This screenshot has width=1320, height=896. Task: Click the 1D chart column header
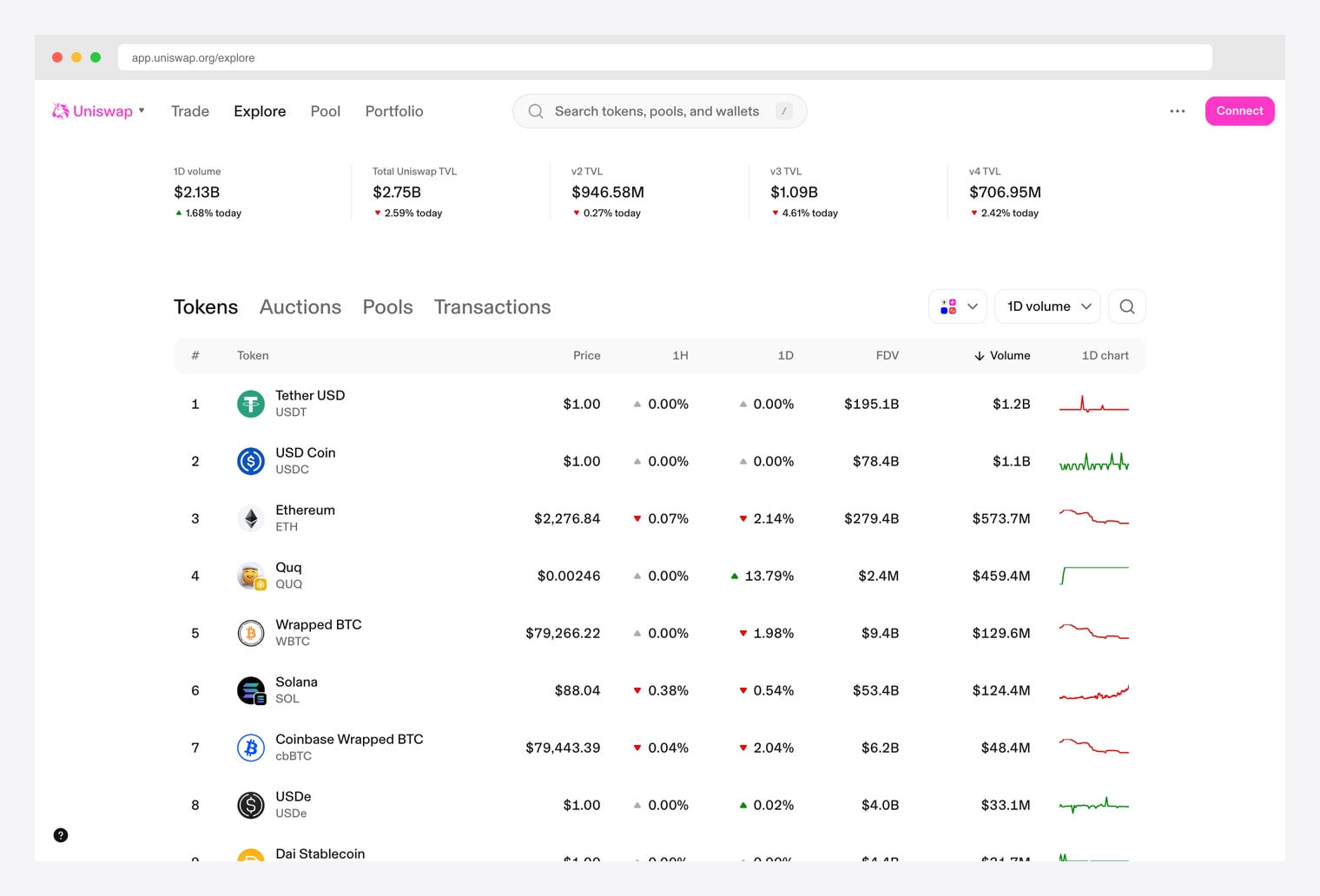click(x=1105, y=355)
